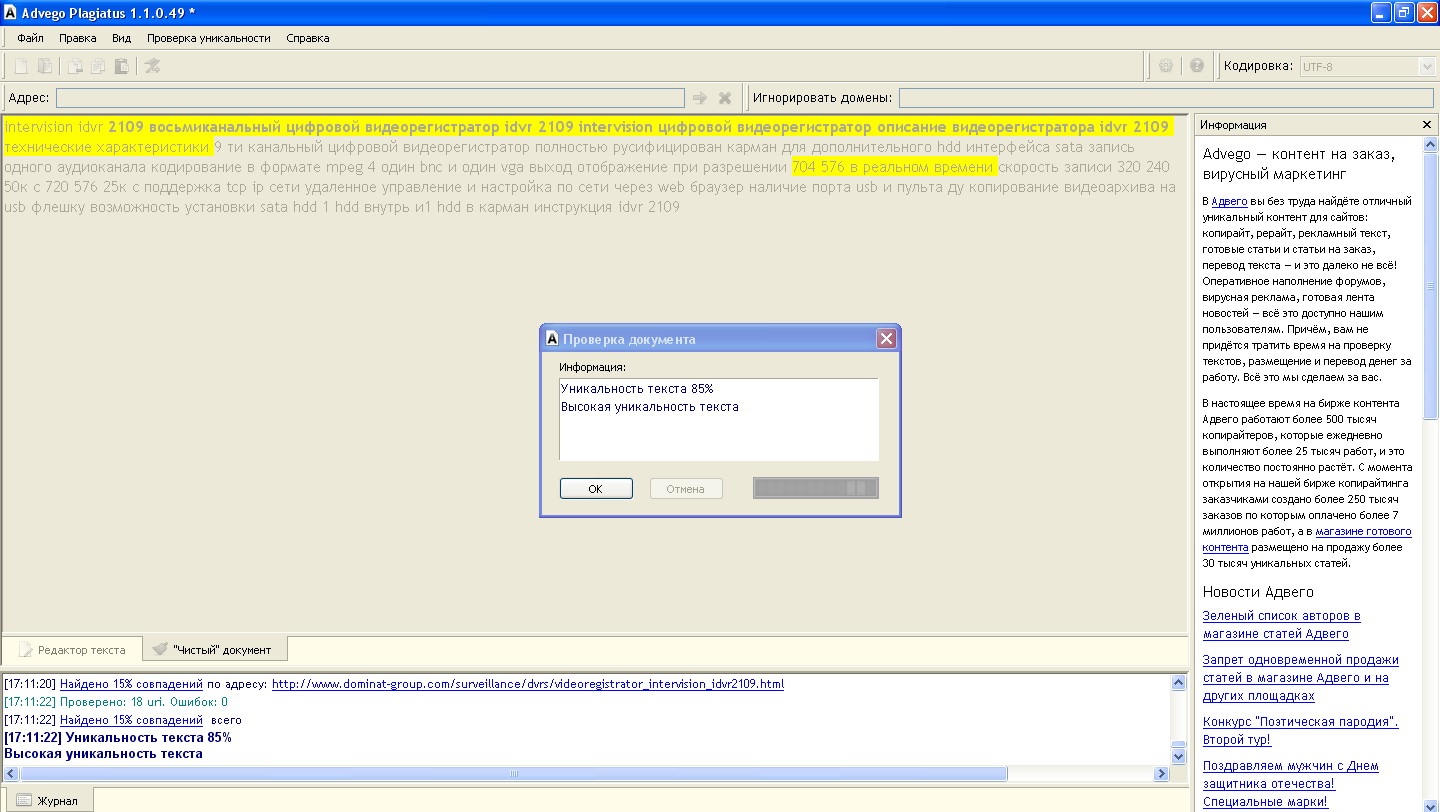Click the highlighted "технические характеристики" text
Viewport: 1440px width, 812px height.
(107, 147)
